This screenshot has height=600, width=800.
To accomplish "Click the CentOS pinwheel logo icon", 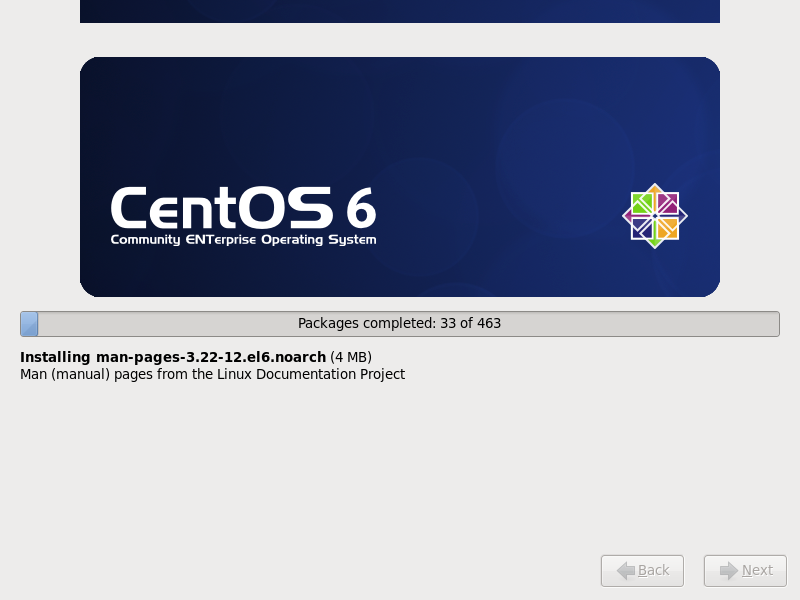I will coord(655,216).
